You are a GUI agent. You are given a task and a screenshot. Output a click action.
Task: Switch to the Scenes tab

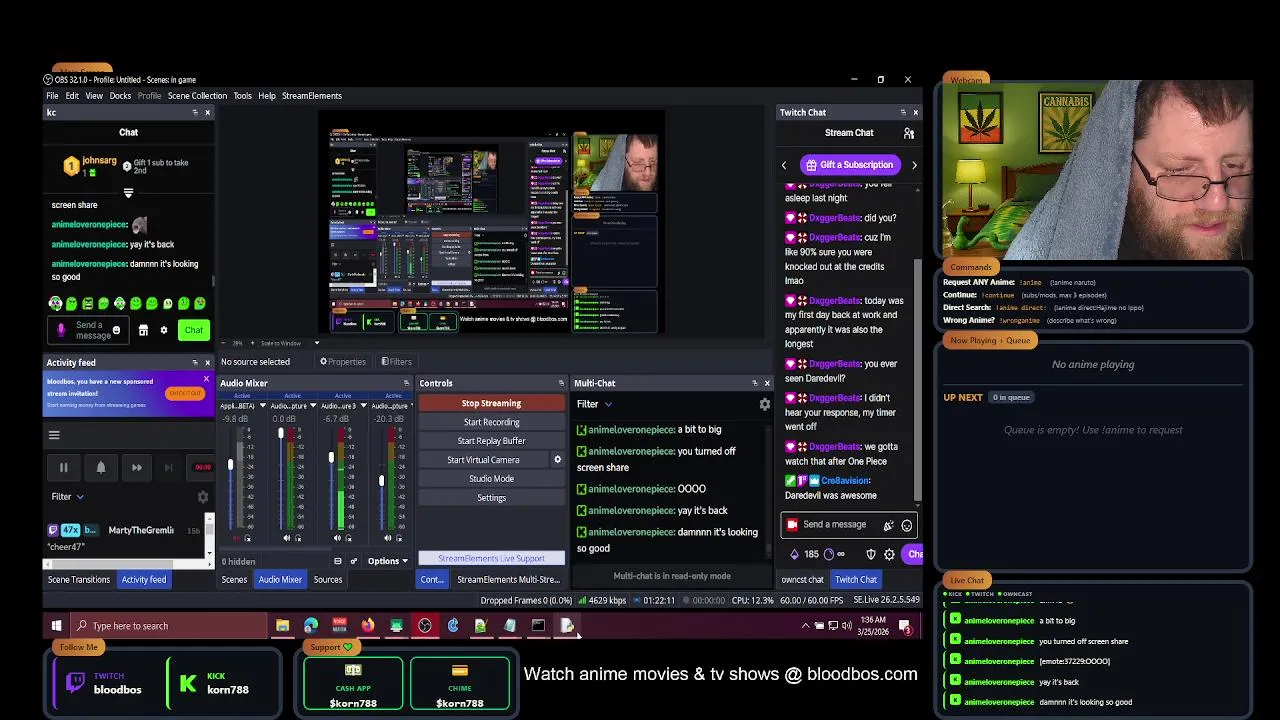coord(234,580)
